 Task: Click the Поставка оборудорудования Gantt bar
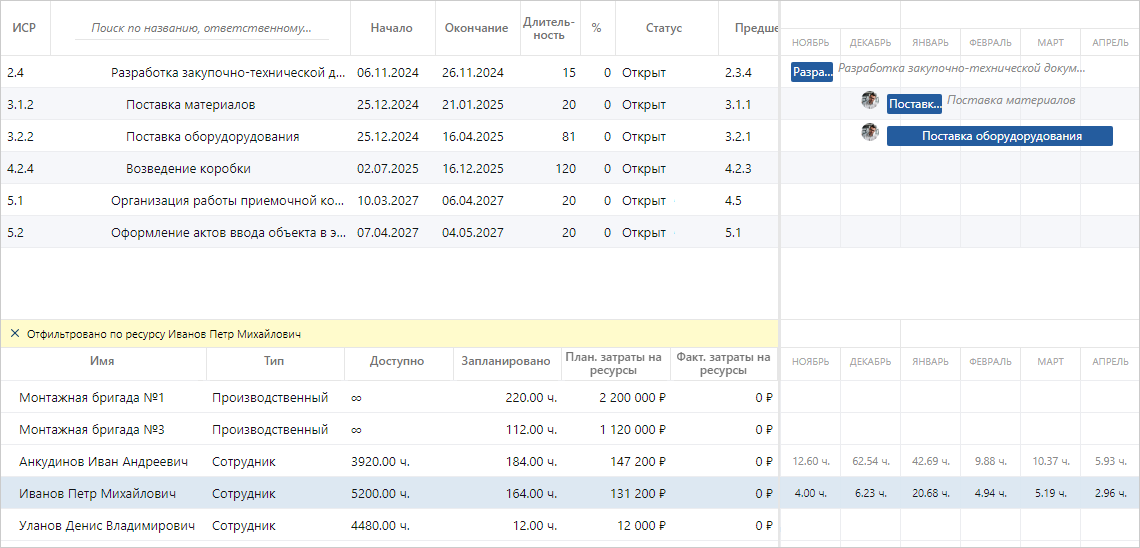(1000, 136)
